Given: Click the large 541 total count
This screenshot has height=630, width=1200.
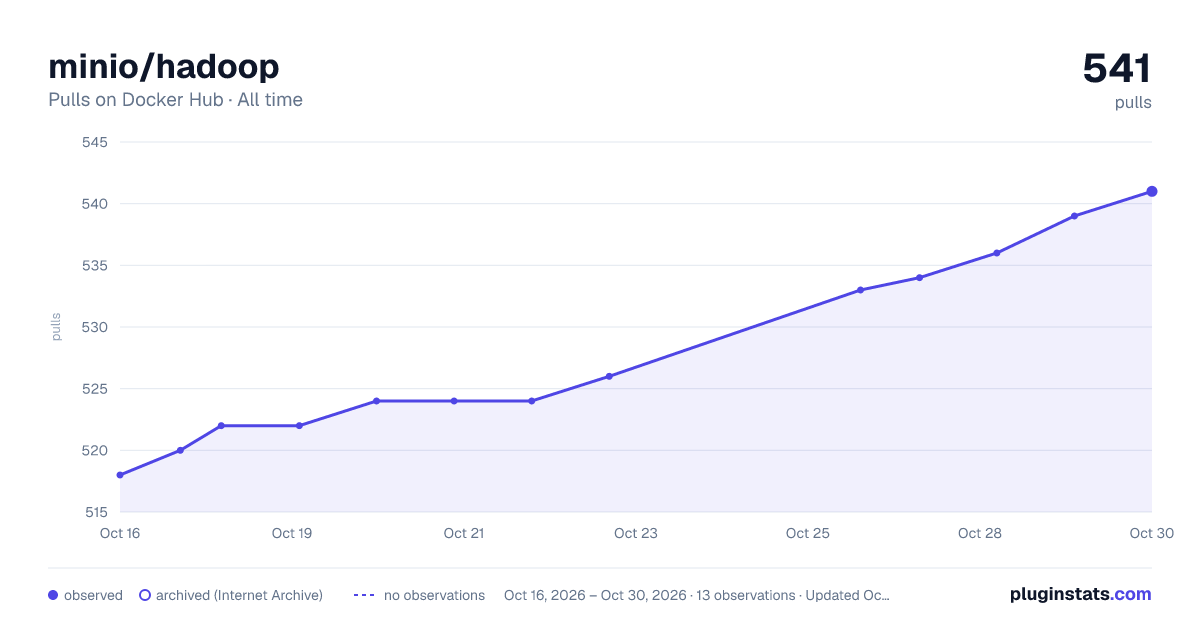Looking at the screenshot, I should click(1117, 68).
